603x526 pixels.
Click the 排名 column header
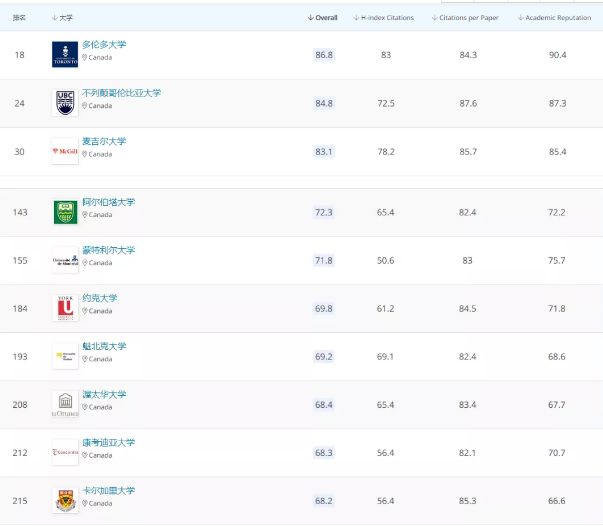tap(19, 18)
